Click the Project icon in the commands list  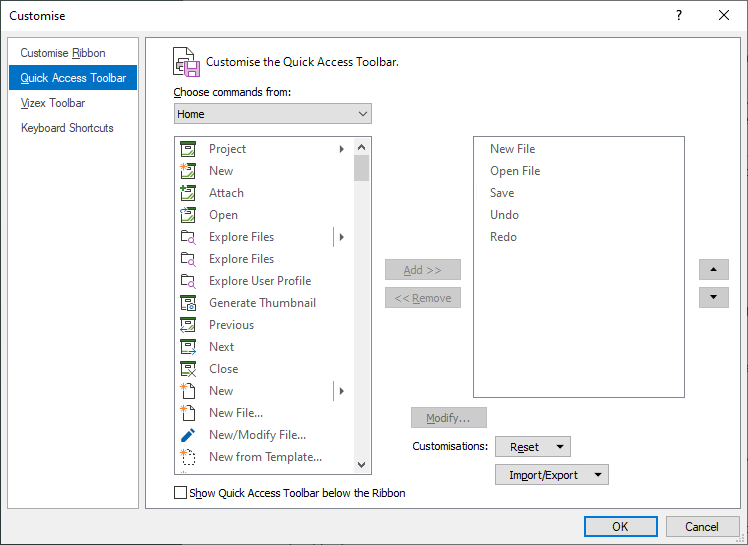point(188,149)
